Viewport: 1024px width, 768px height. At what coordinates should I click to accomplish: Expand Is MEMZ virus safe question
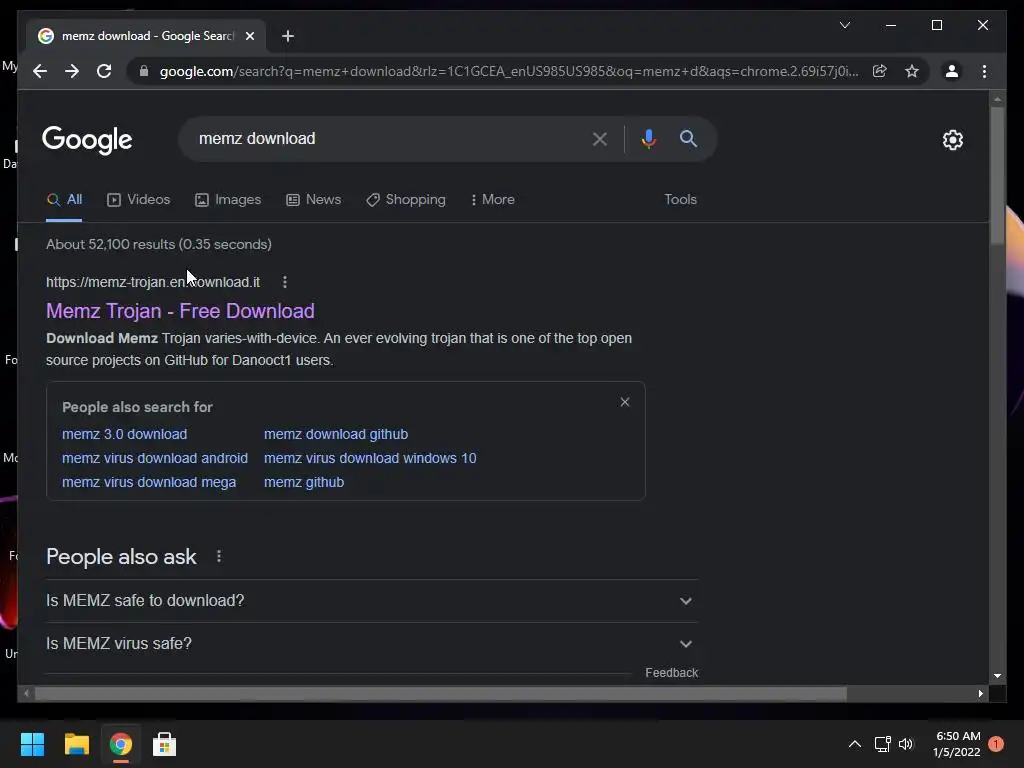coord(372,644)
